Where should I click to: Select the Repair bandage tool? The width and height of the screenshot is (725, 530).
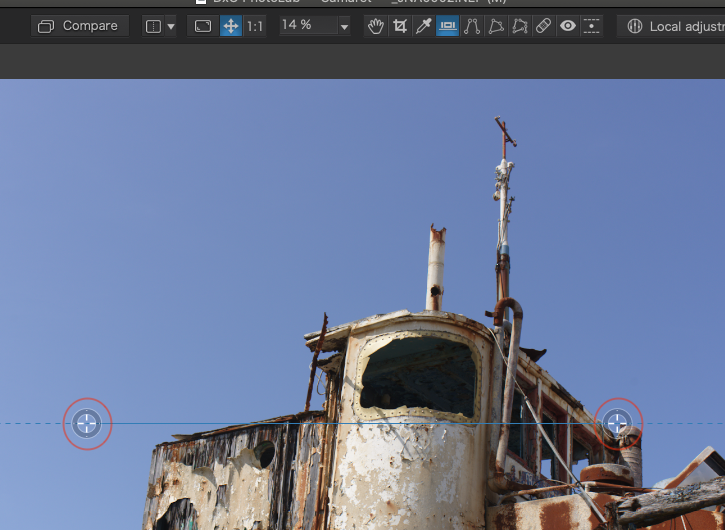tap(544, 26)
